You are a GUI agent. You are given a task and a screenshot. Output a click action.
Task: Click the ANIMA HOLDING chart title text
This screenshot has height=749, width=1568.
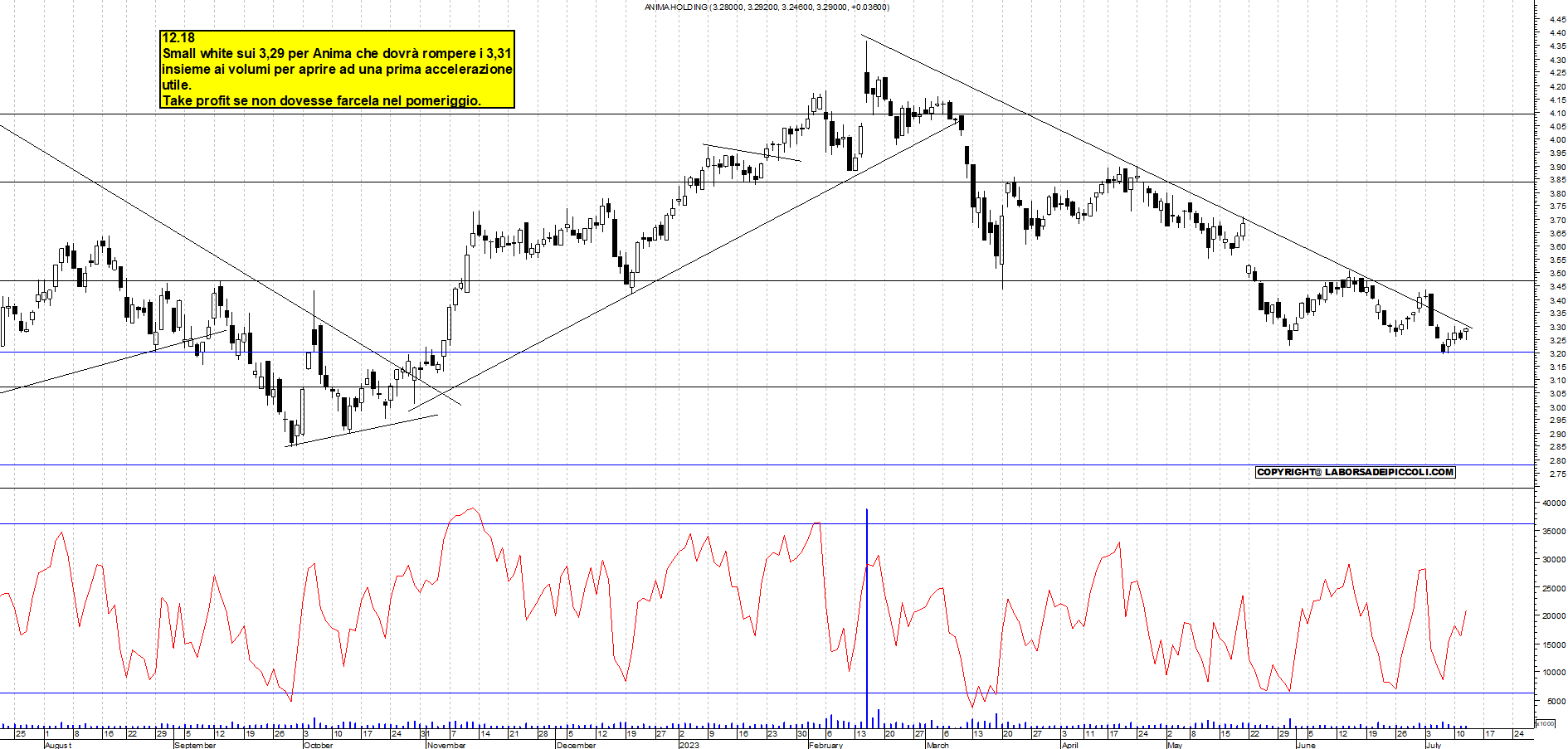(767, 7)
